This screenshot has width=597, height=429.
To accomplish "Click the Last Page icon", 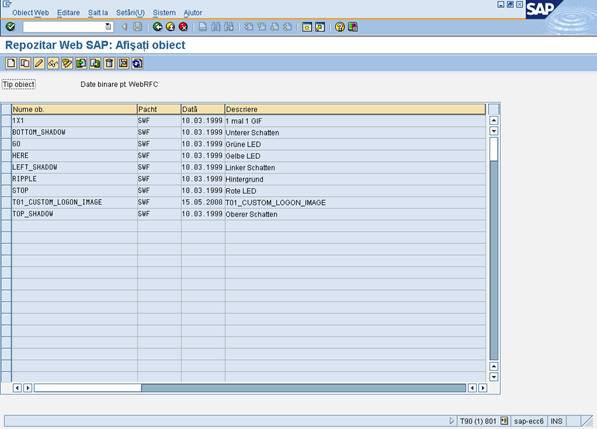I will pyautogui.click(x=287, y=27).
